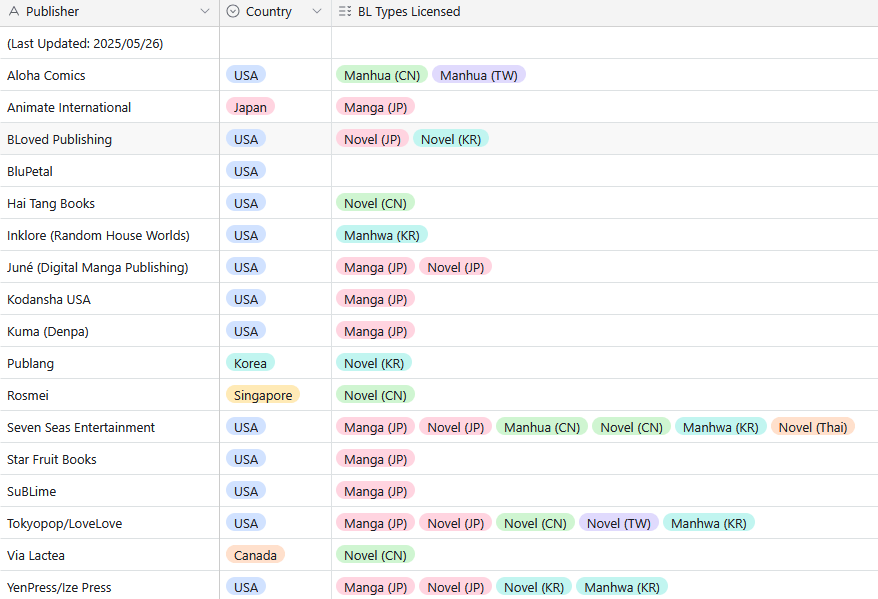Viewport: 878px width, 599px height.
Task: Select the Seven Seas Entertainment publisher cell
Action: pos(81,427)
